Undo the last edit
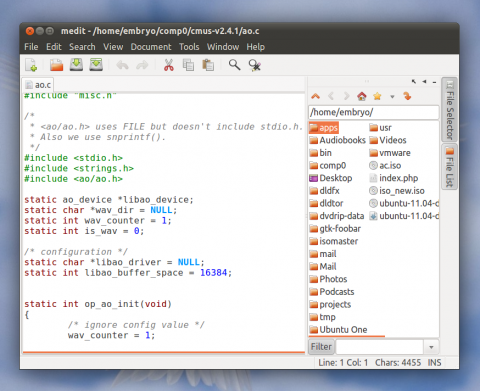Image resolution: width=480 pixels, height=391 pixels. tap(122, 65)
